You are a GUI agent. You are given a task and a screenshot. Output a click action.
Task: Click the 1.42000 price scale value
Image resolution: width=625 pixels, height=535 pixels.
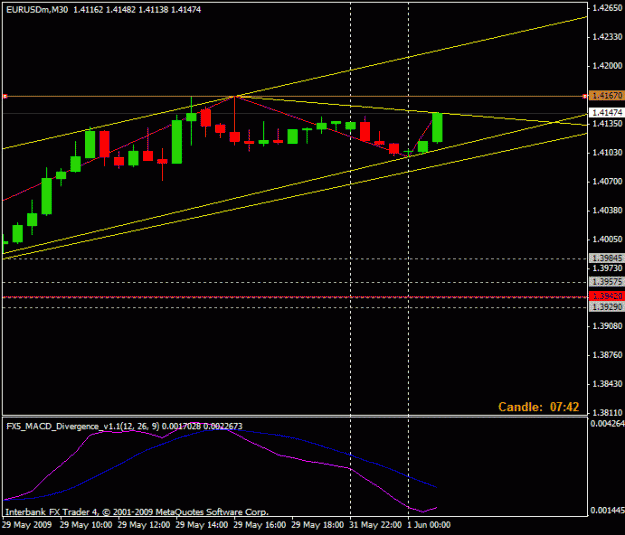[607, 66]
